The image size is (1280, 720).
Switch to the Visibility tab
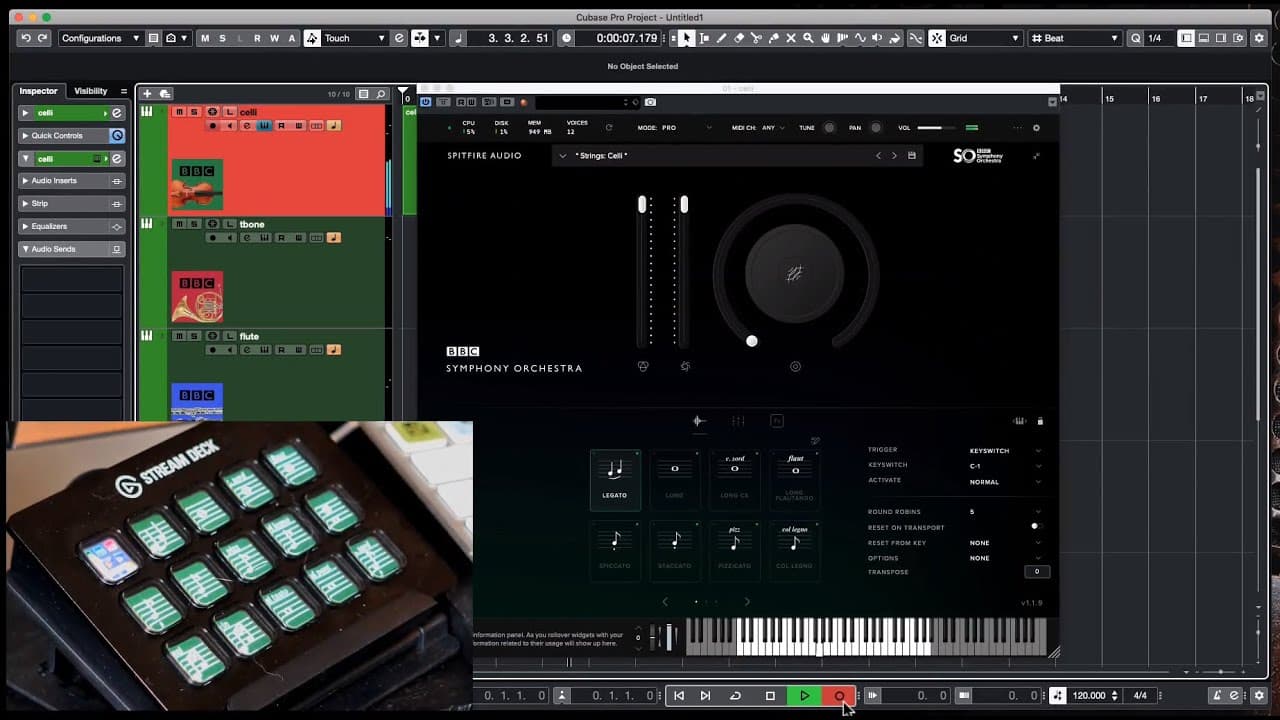pos(91,91)
